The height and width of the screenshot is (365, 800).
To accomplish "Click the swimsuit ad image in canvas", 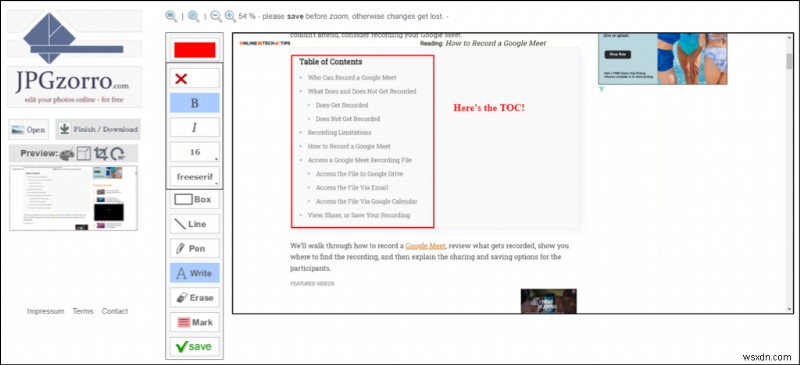I will (x=663, y=59).
